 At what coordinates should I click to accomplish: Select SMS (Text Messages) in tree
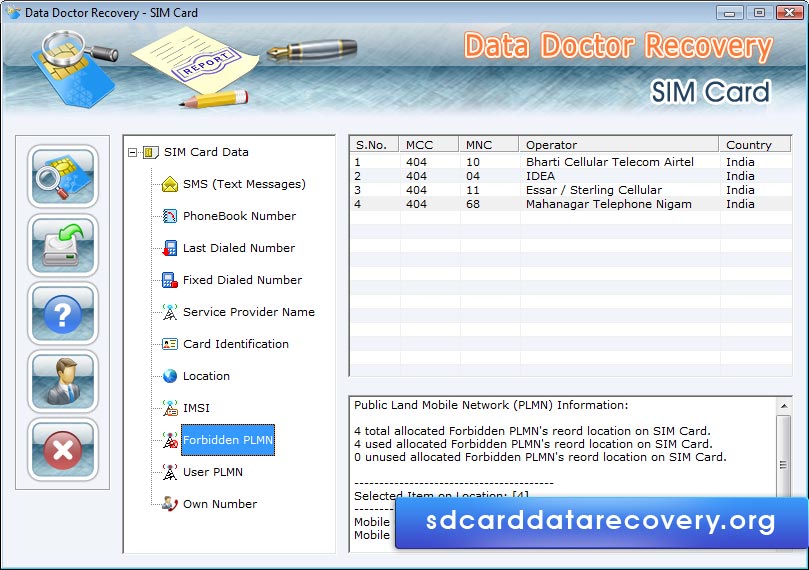[244, 184]
